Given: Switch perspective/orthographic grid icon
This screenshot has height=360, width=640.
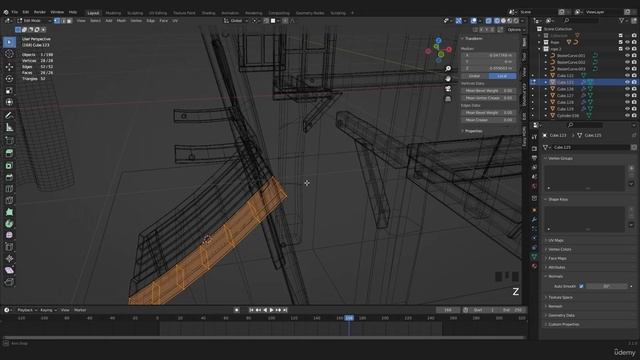Looking at the screenshot, I should click(x=448, y=99).
